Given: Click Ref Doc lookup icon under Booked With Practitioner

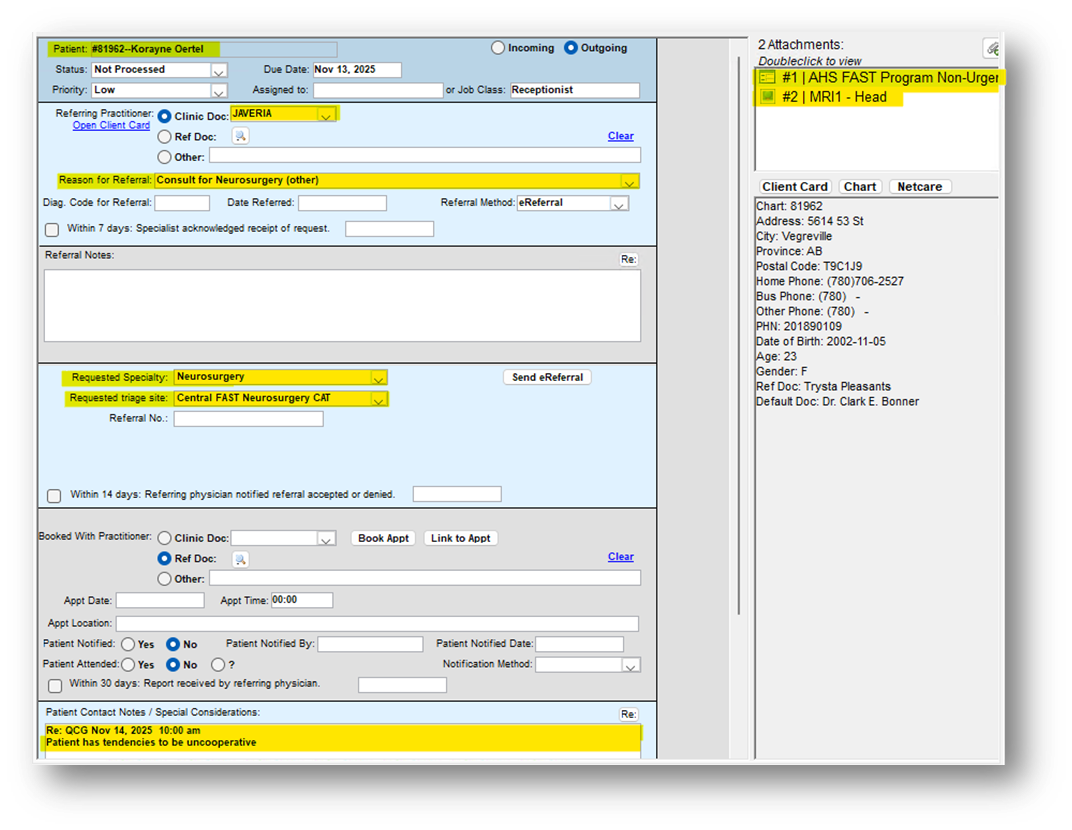Looking at the screenshot, I should tap(240, 559).
